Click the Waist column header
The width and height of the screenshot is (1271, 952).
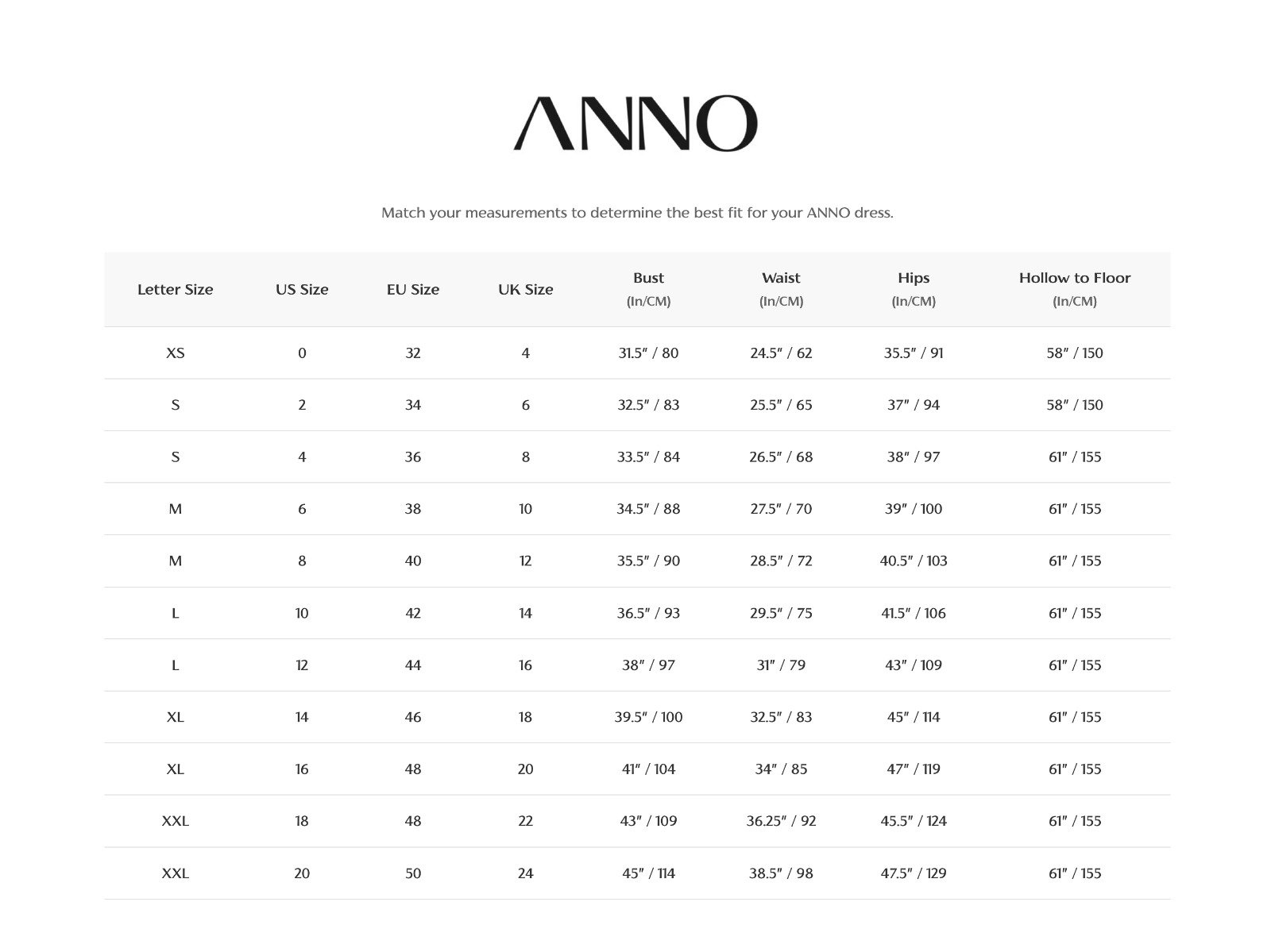click(x=781, y=278)
